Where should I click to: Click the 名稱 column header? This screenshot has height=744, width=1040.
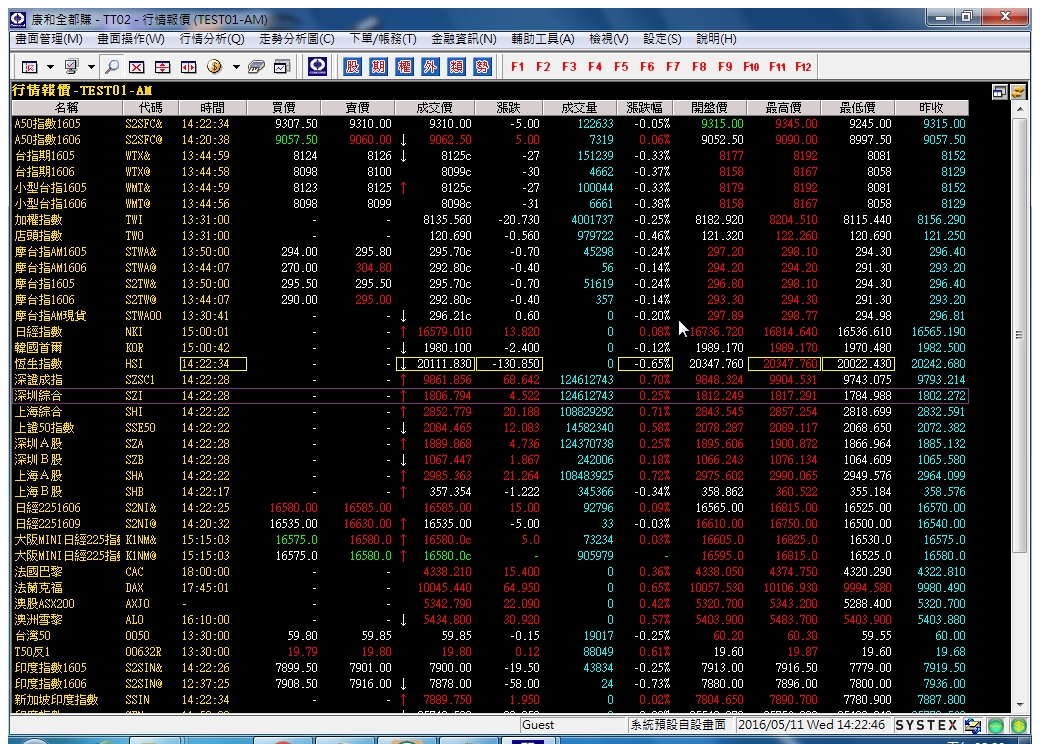coord(66,107)
